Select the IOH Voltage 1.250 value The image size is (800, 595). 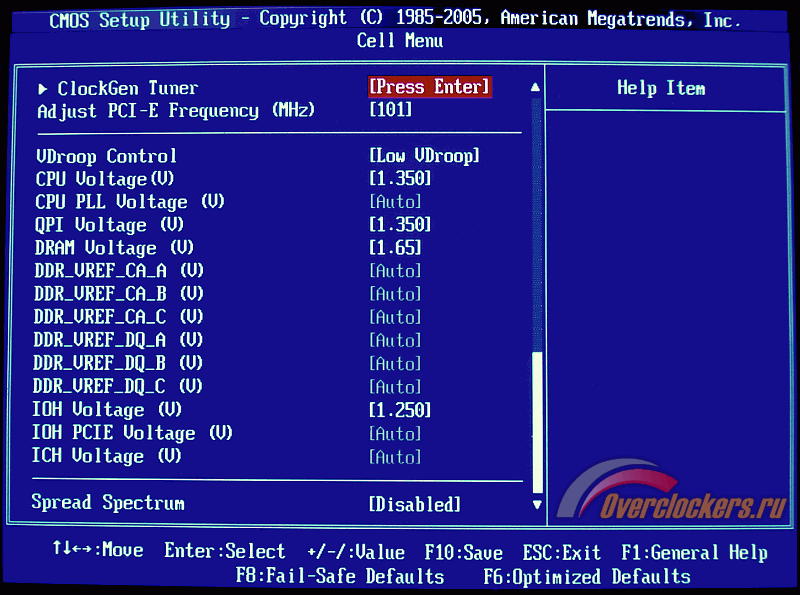point(400,410)
